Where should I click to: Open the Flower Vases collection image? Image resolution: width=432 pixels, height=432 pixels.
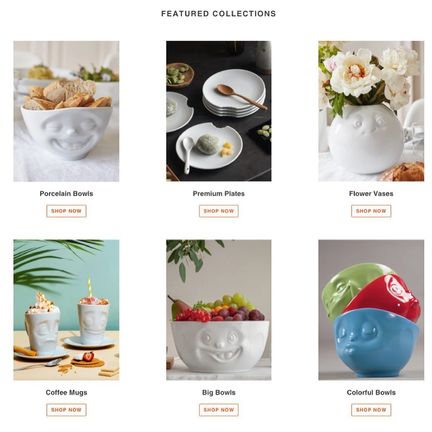tap(371, 111)
